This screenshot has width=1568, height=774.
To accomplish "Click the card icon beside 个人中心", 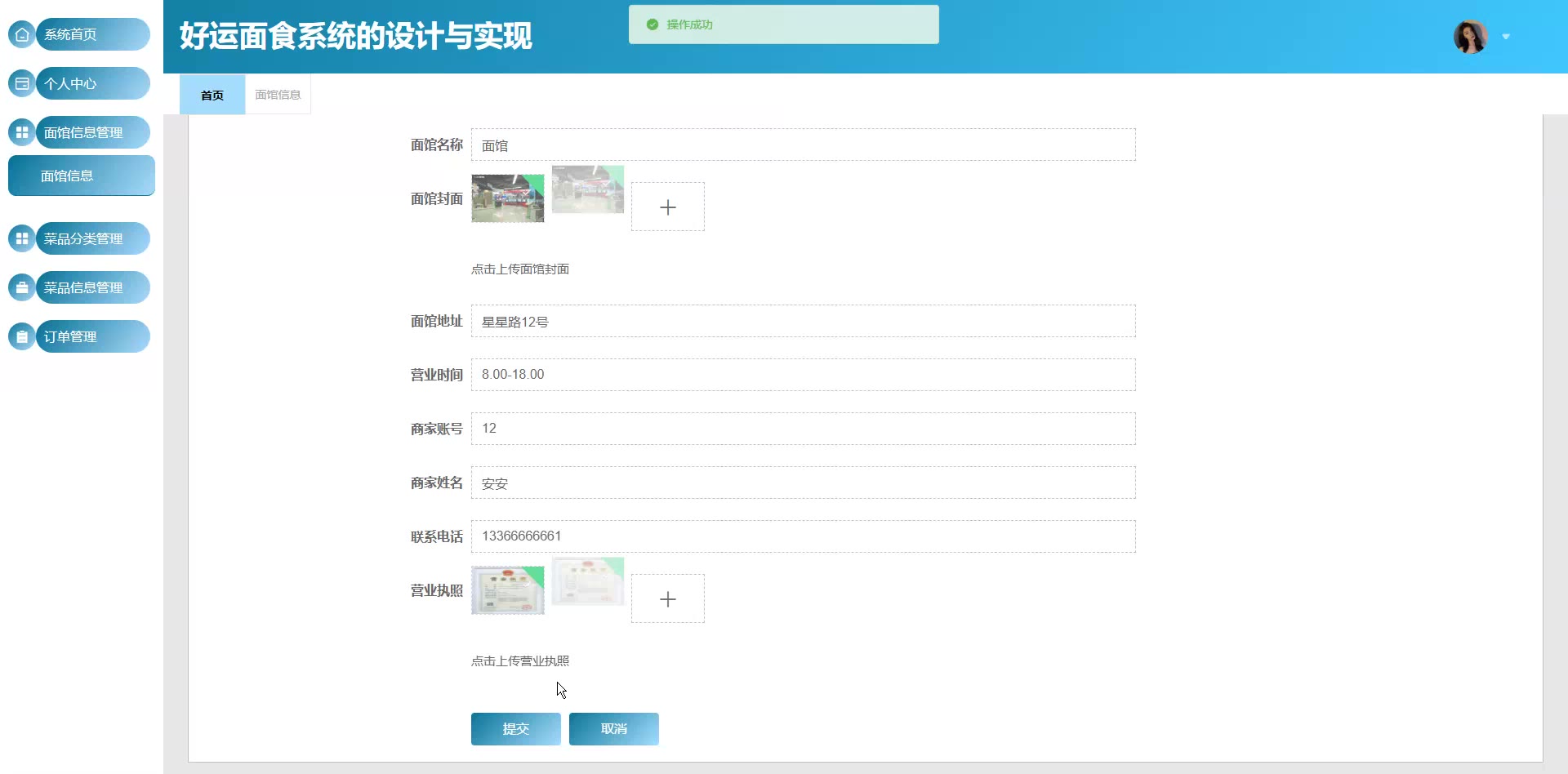I will pyautogui.click(x=22, y=83).
